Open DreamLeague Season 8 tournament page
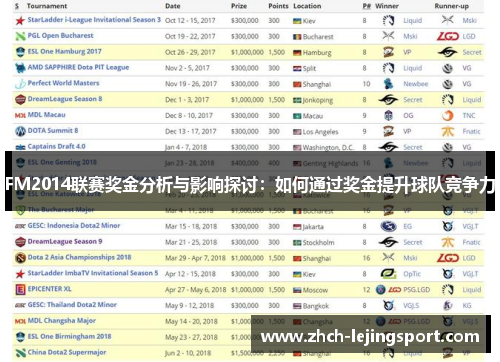This screenshot has height=362, width=500. click(x=65, y=99)
